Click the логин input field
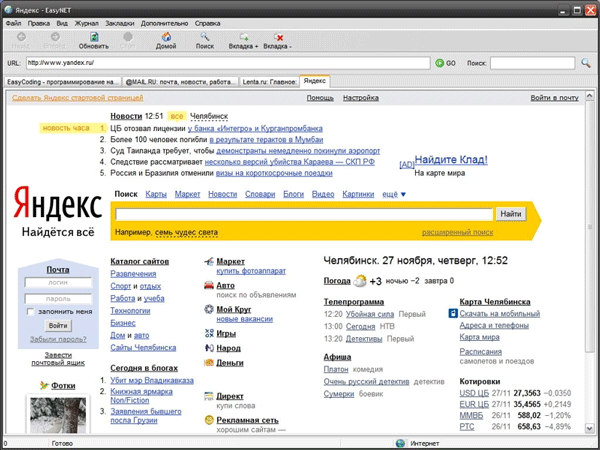The height and width of the screenshot is (450, 600). (x=58, y=282)
